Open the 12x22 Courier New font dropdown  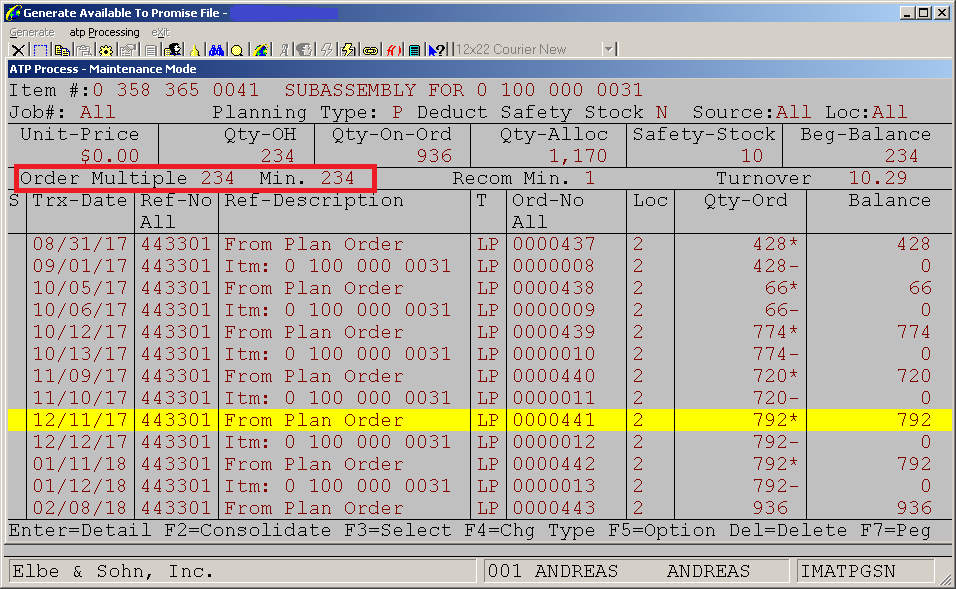pyautogui.click(x=535, y=49)
